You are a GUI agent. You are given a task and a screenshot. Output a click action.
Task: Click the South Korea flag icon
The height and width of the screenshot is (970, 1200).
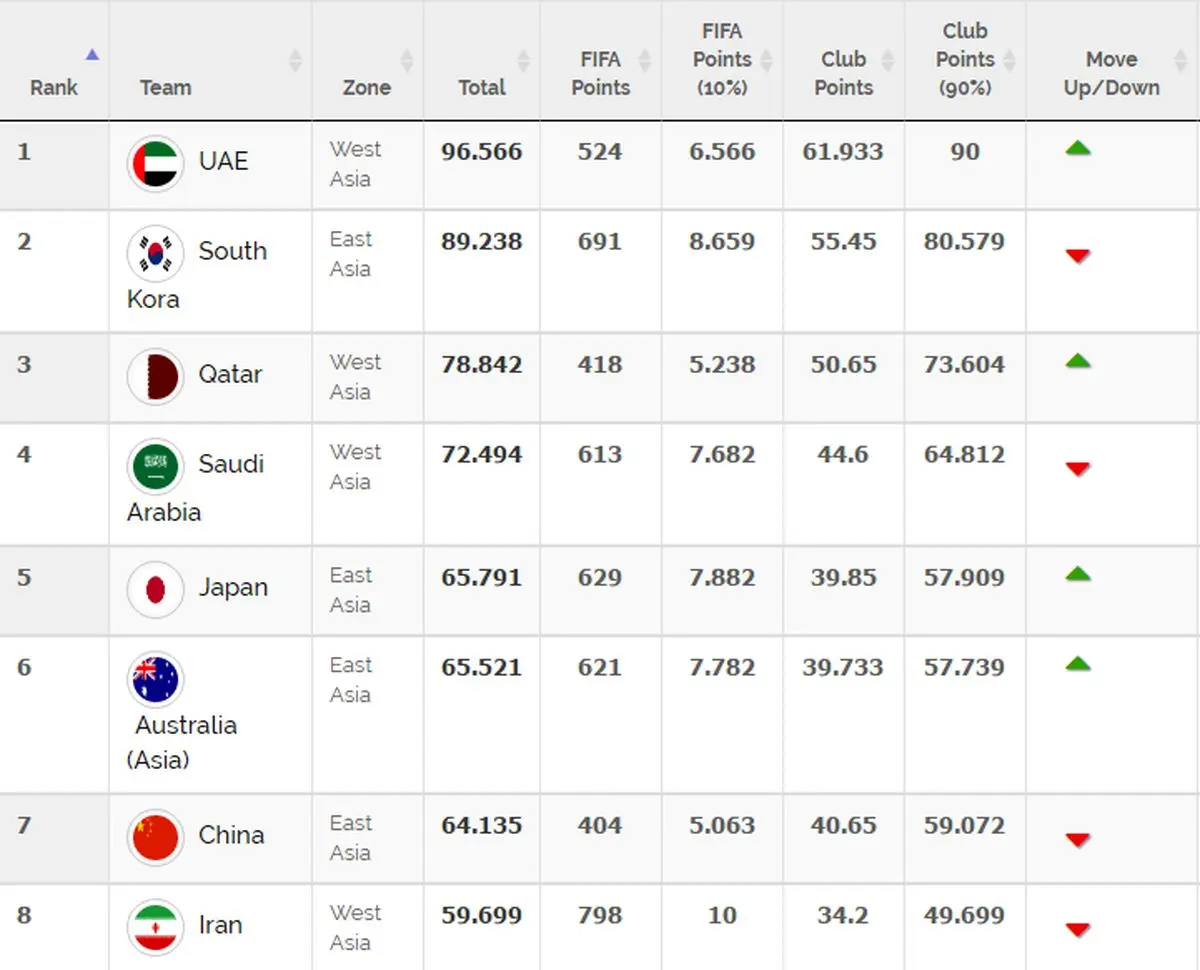[x=155, y=254]
